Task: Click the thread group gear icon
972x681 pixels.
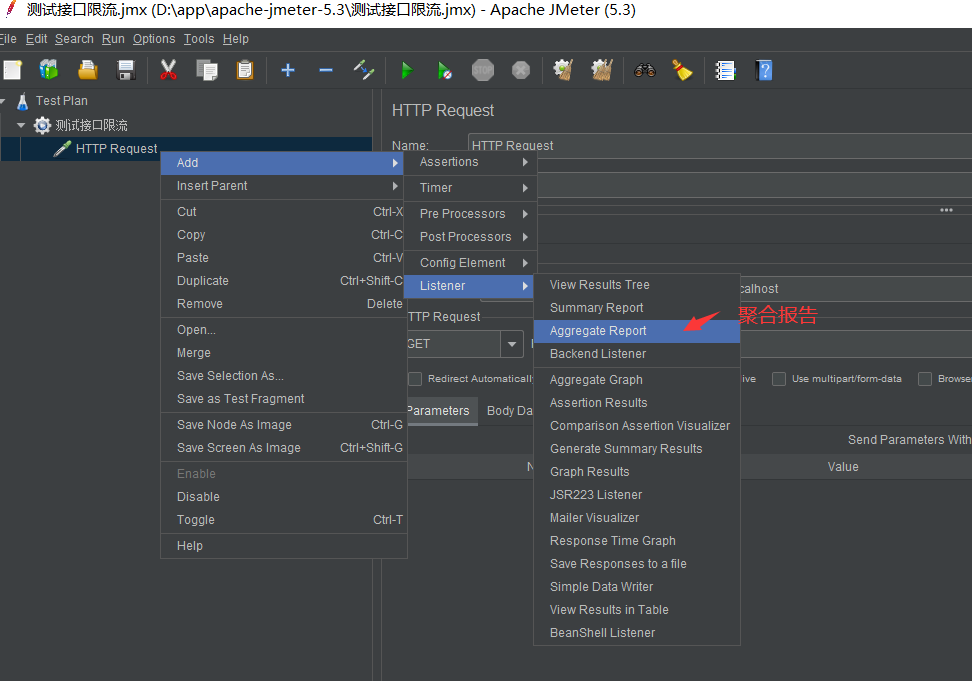Action: tap(42, 125)
